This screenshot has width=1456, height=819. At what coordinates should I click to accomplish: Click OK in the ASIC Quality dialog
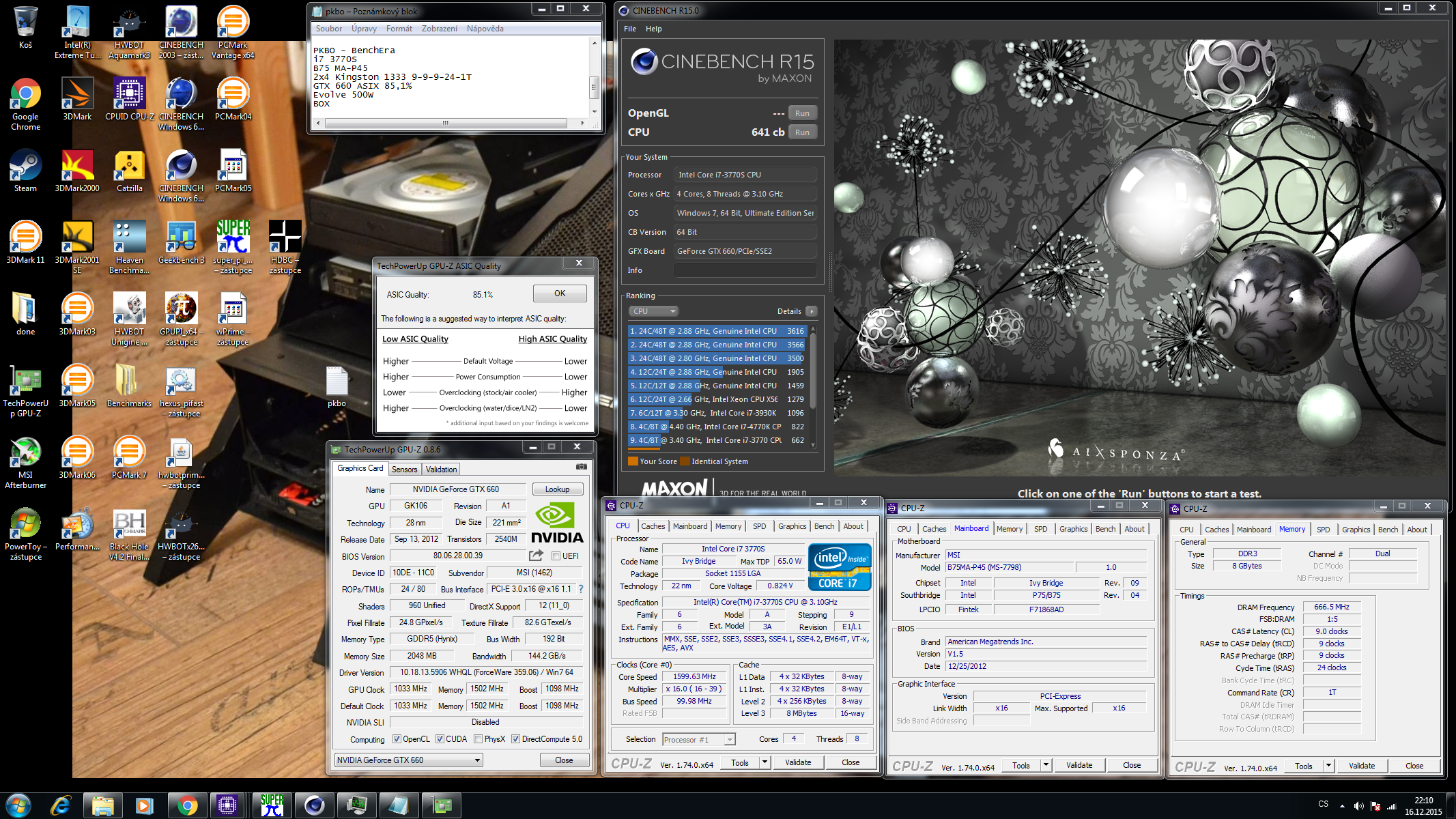pyautogui.click(x=560, y=293)
